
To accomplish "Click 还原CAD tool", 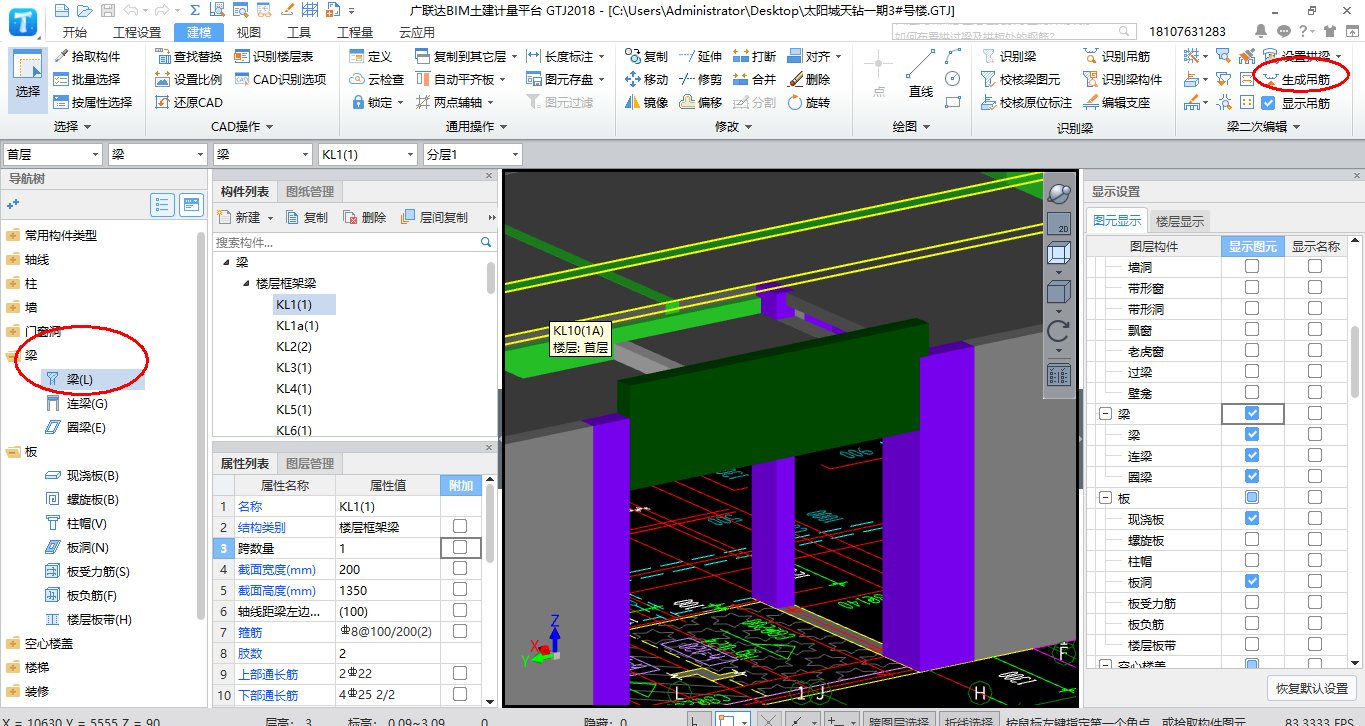I will (x=189, y=102).
